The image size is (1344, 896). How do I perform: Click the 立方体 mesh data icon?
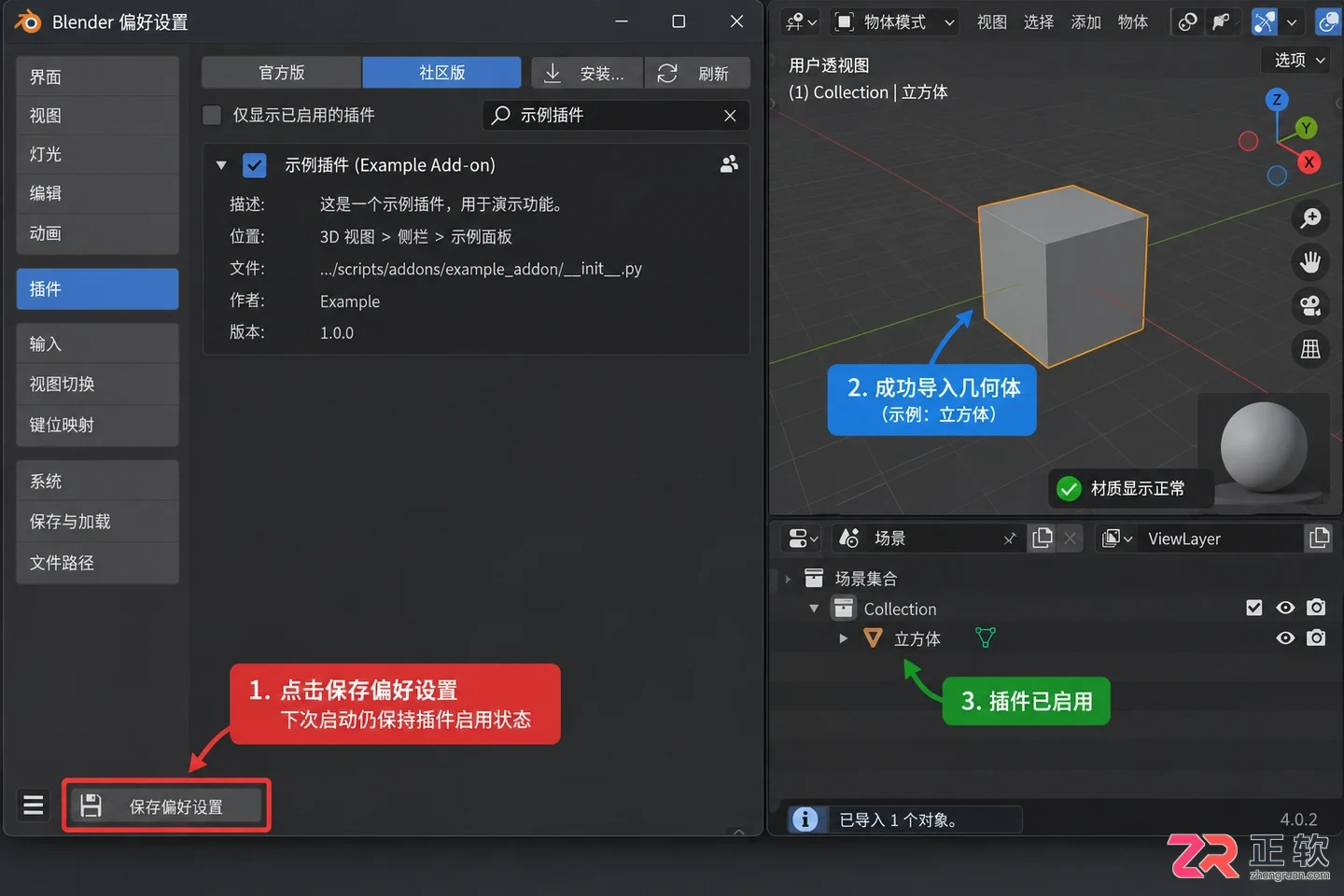(x=986, y=637)
